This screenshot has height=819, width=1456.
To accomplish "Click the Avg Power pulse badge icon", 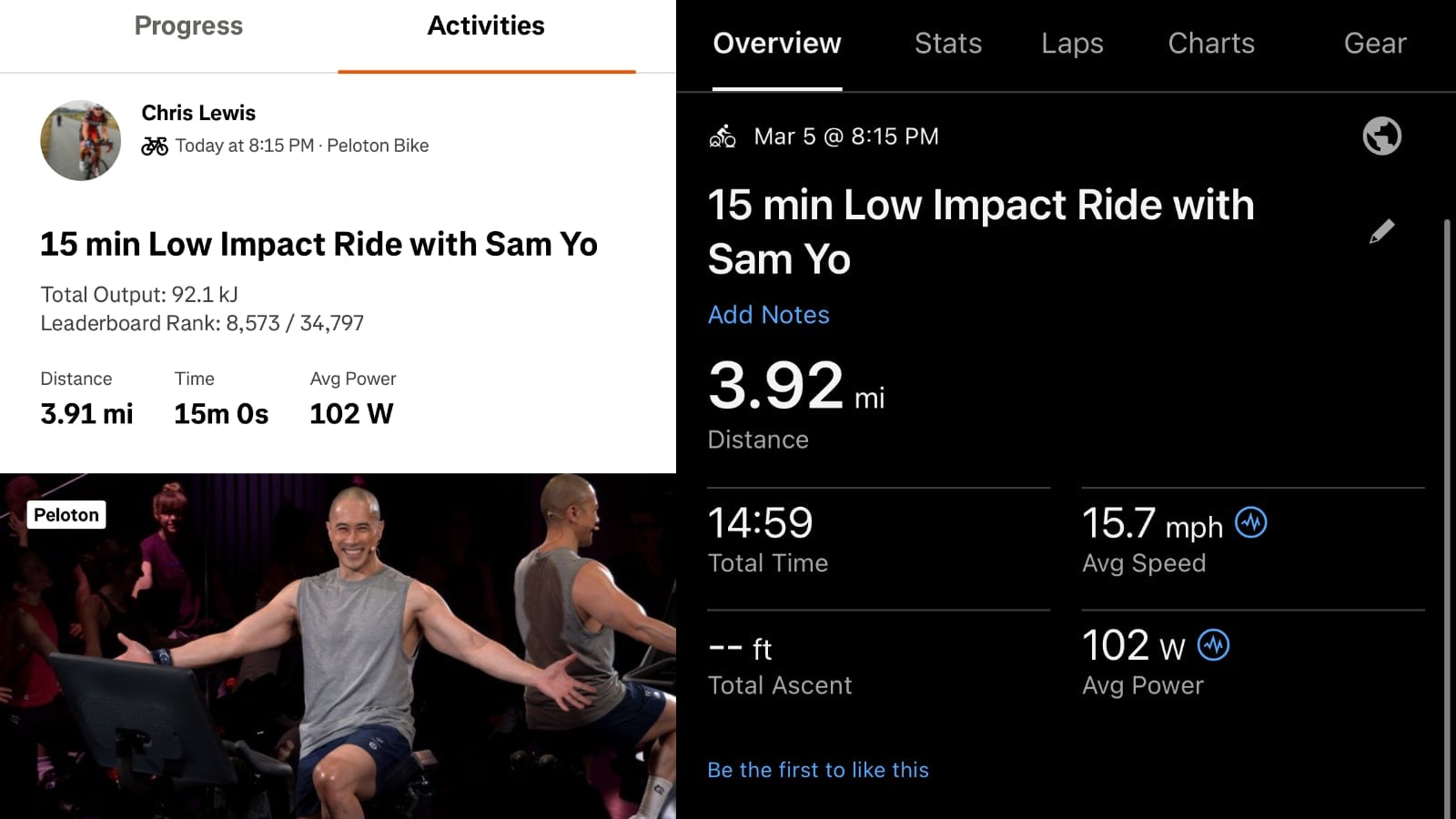I will [1213, 645].
